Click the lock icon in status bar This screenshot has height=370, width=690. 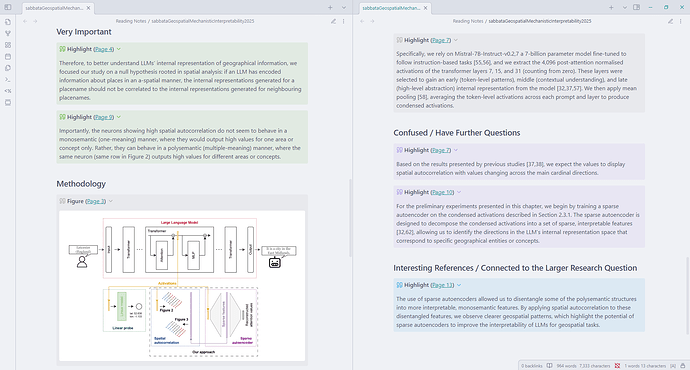click(x=683, y=366)
